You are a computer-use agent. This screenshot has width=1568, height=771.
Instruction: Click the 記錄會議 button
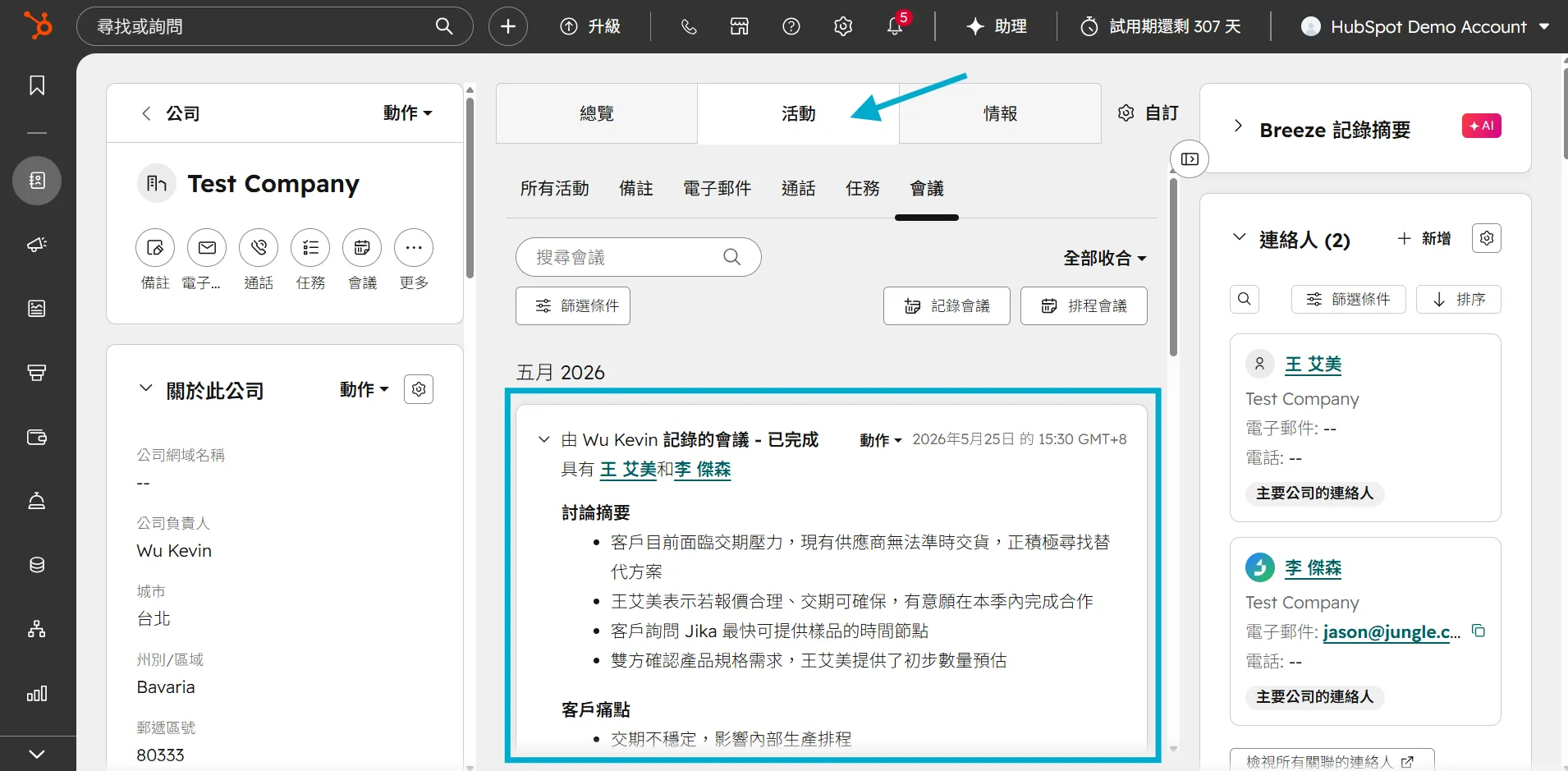[947, 305]
